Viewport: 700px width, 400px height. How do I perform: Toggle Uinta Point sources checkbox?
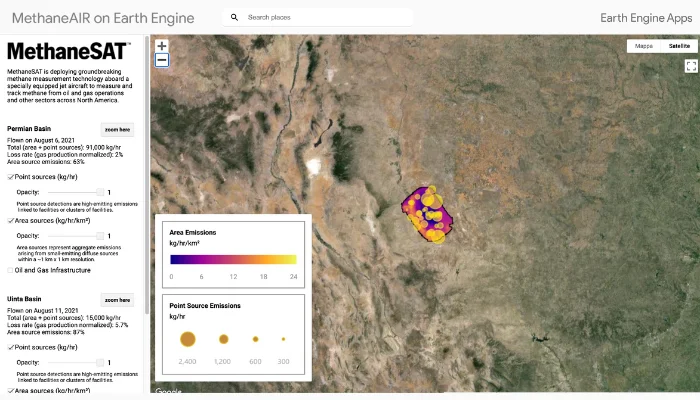[x=11, y=347]
